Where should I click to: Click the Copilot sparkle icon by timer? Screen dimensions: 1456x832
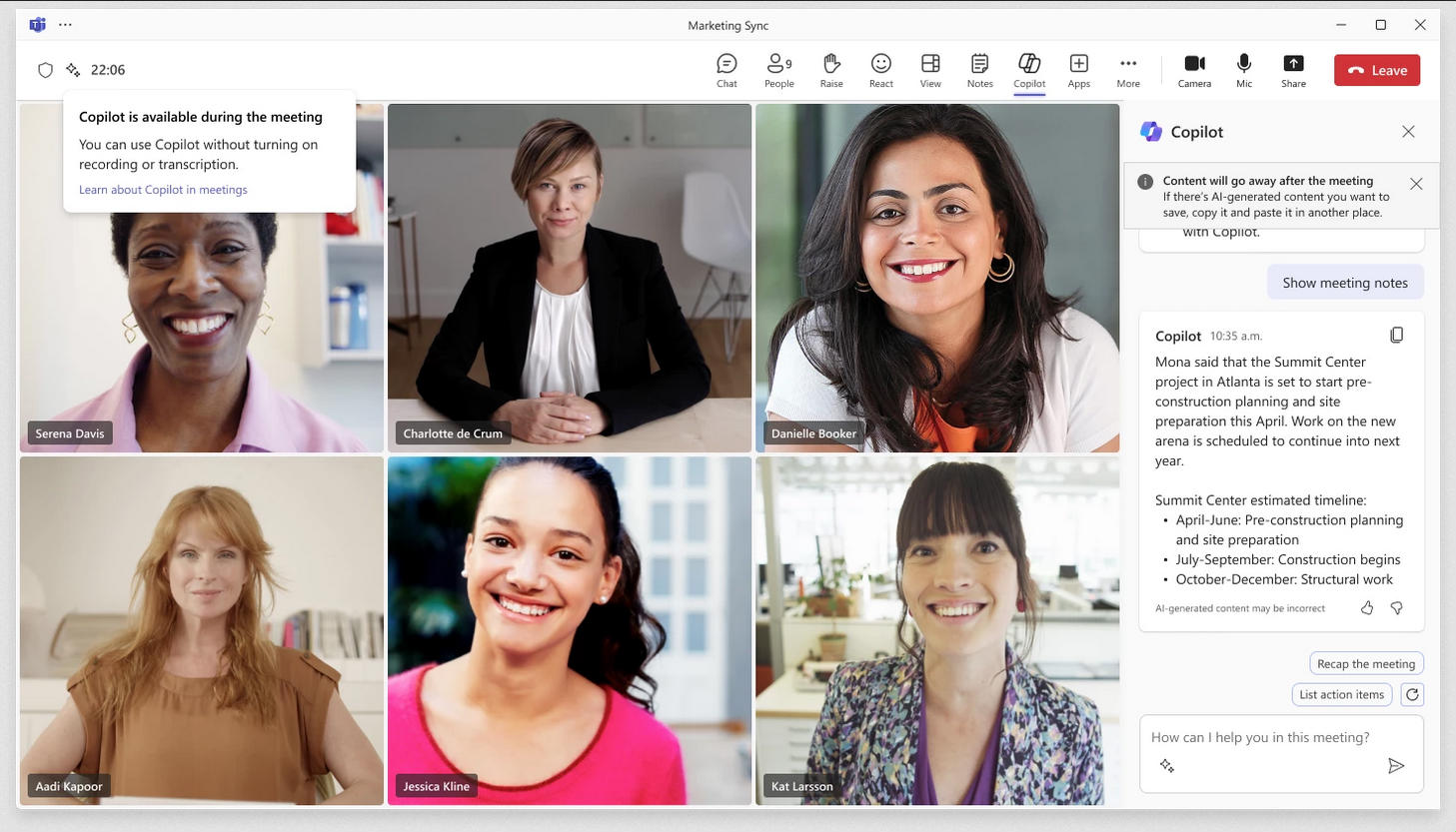(73, 70)
